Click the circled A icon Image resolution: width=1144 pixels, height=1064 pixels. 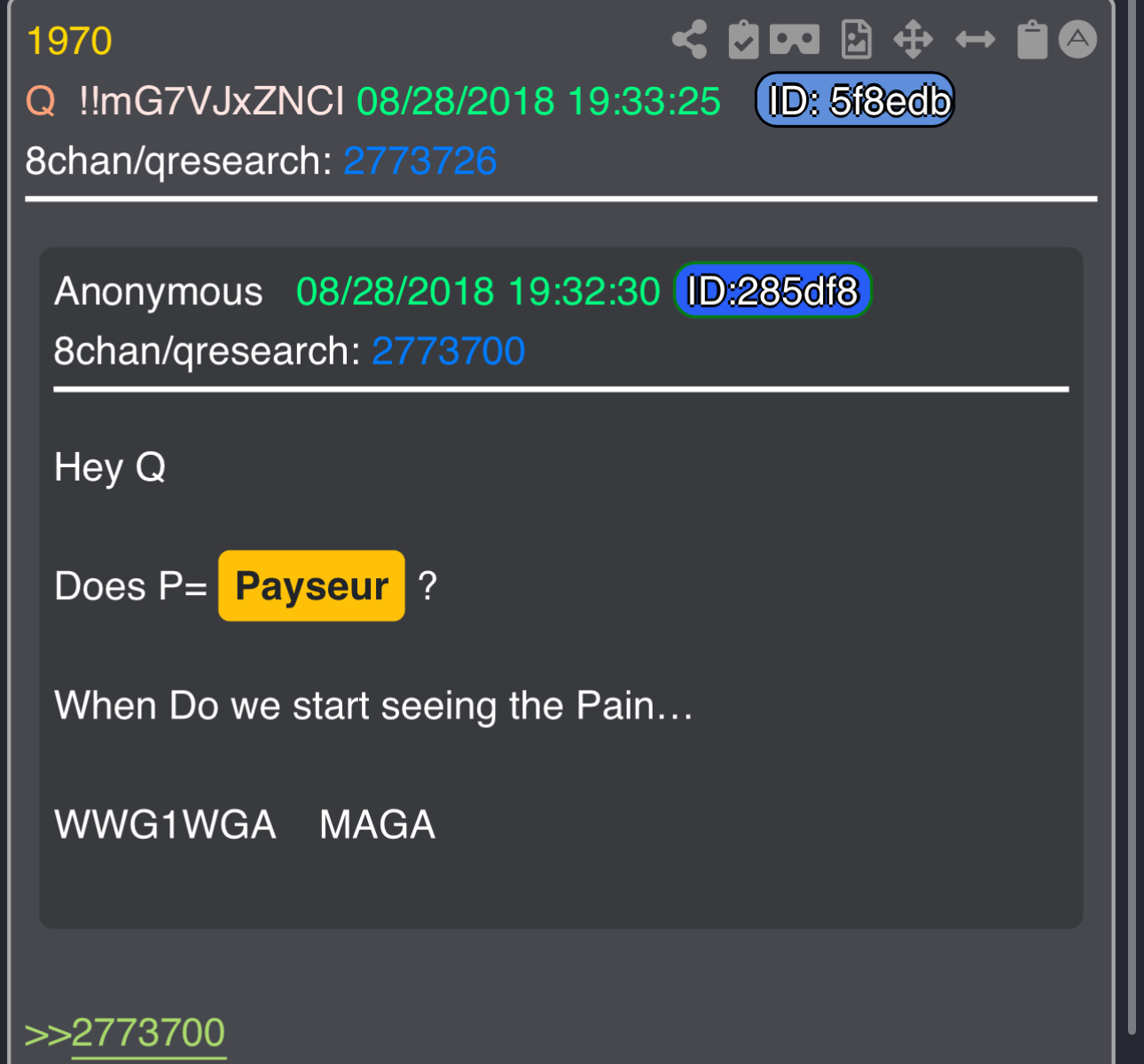click(x=1077, y=40)
